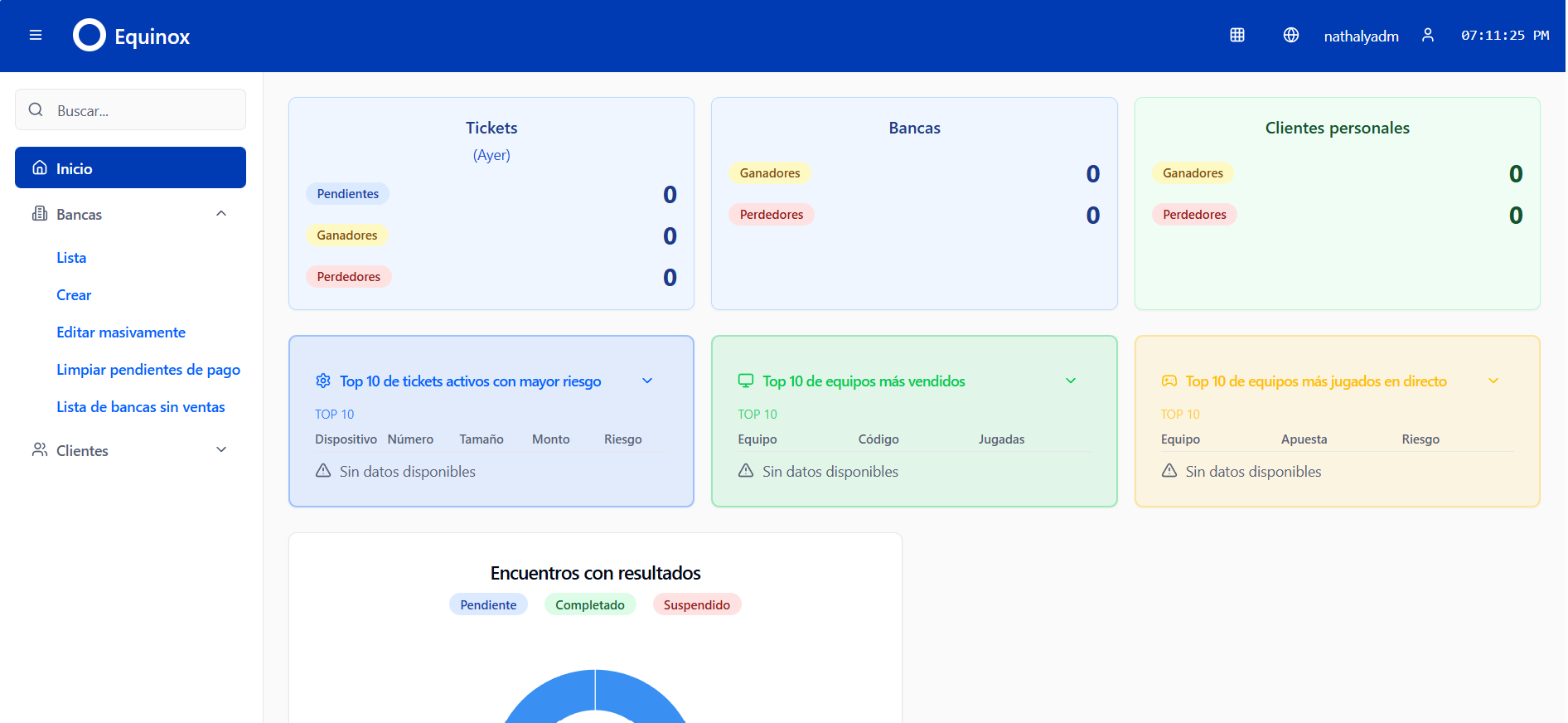Click Top 10 de tickets activos title
Viewport: 1568px width, 723px height.
(471, 381)
